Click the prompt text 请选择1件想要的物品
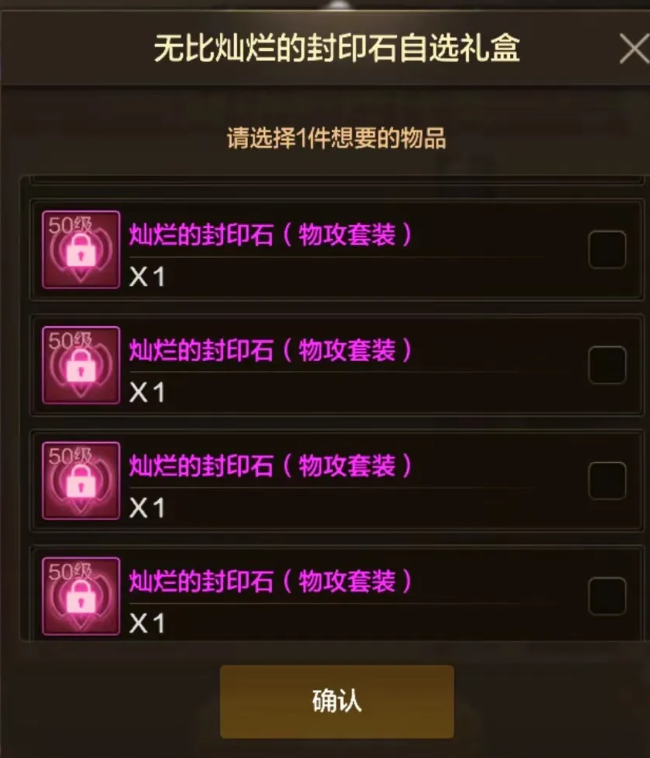650x758 pixels. pos(336,138)
